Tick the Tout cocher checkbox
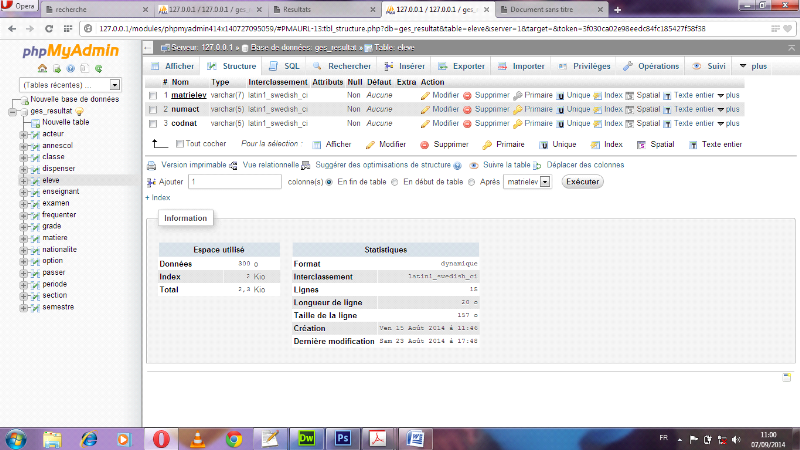The image size is (800, 450). (x=180, y=144)
